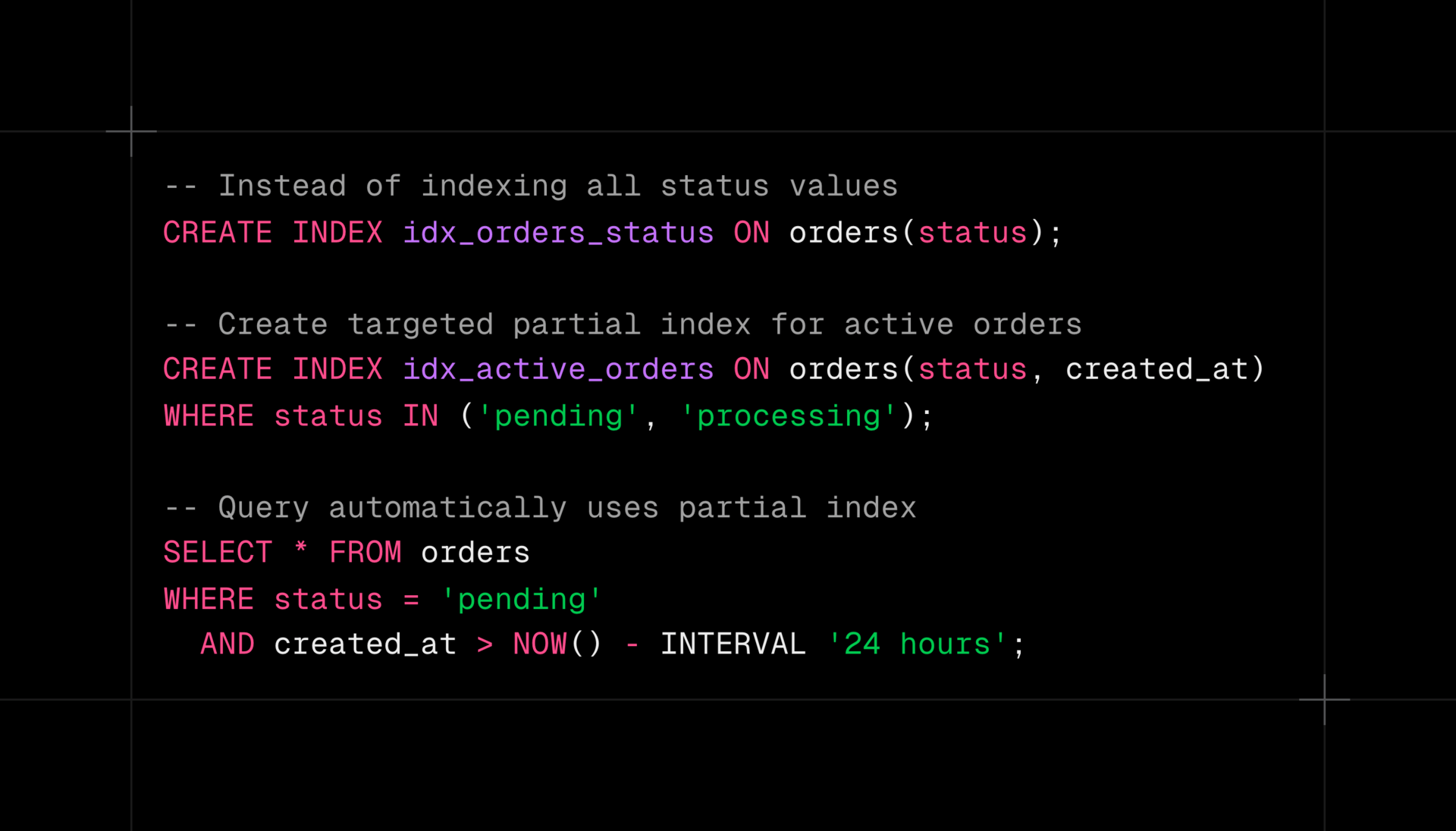
Task: Click the asterisk after SELECT
Action: (x=301, y=549)
